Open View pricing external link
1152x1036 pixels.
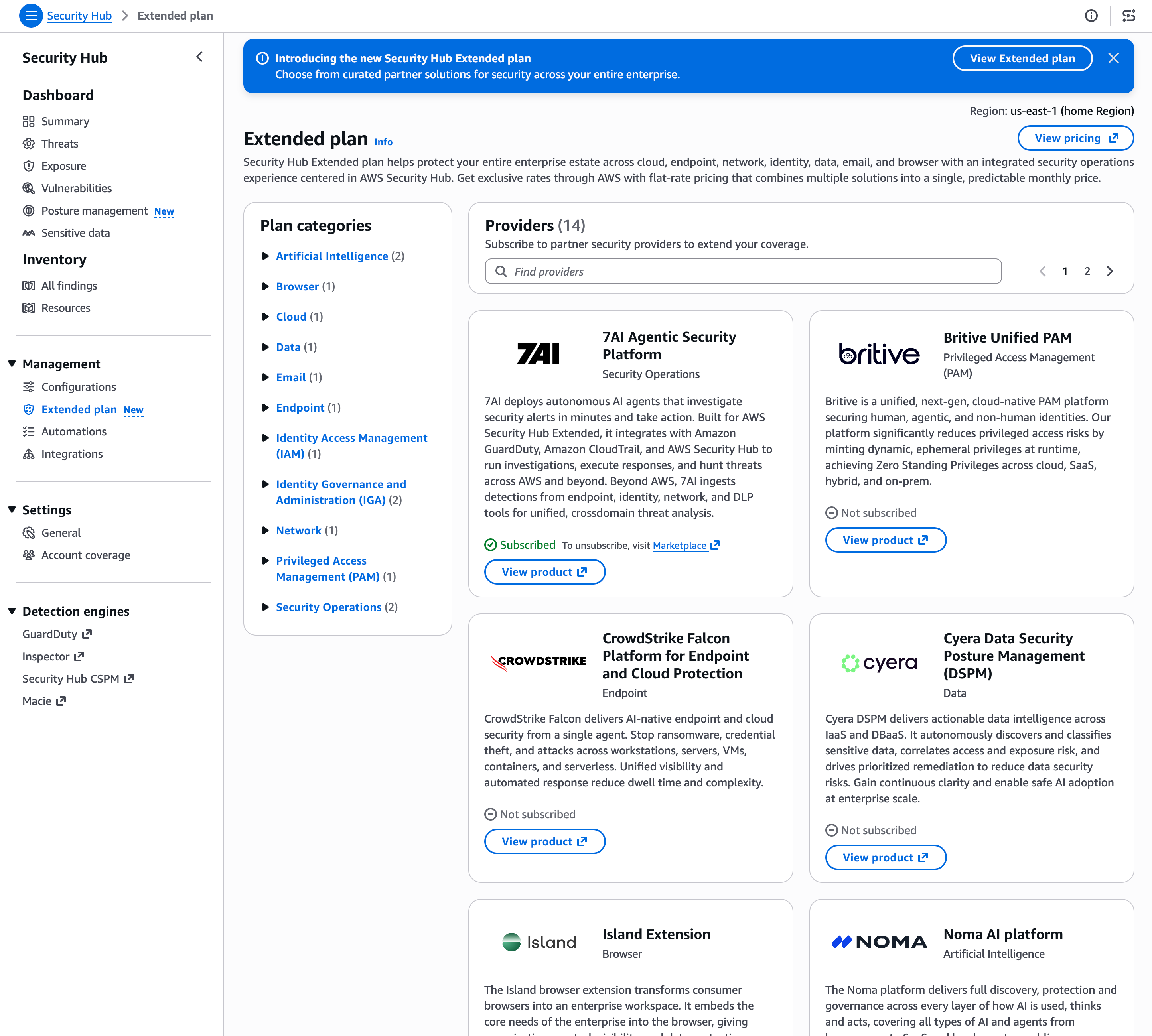pos(1076,138)
